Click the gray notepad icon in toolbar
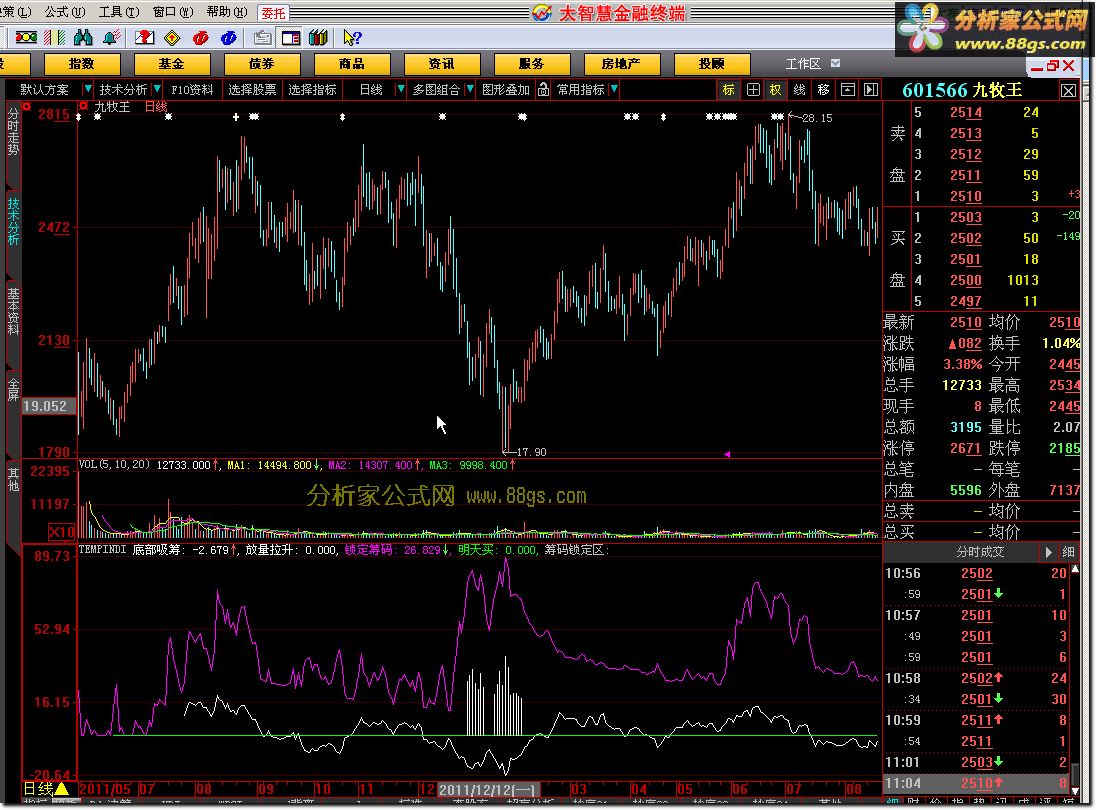 (263, 37)
